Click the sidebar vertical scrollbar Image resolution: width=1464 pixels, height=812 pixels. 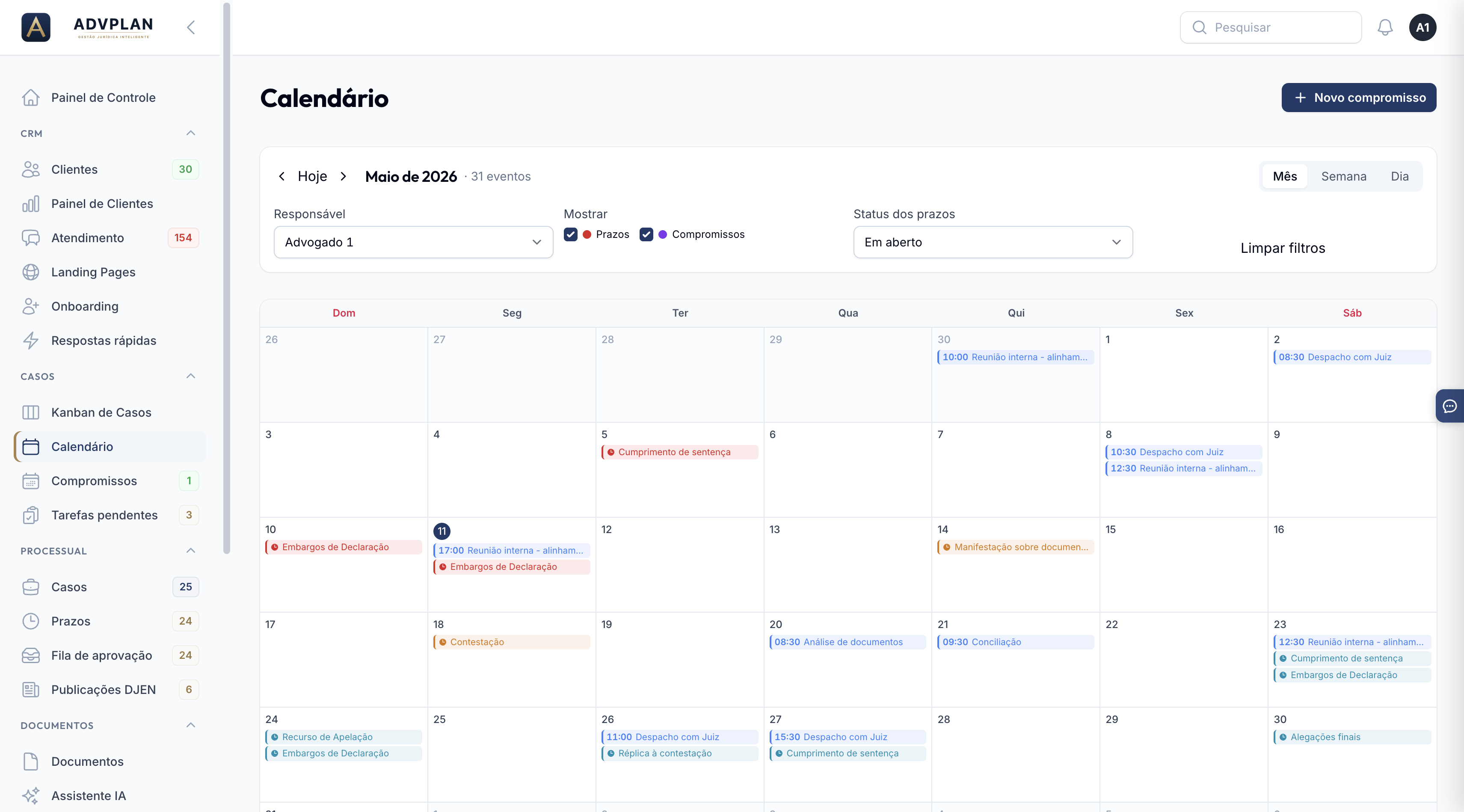227,279
